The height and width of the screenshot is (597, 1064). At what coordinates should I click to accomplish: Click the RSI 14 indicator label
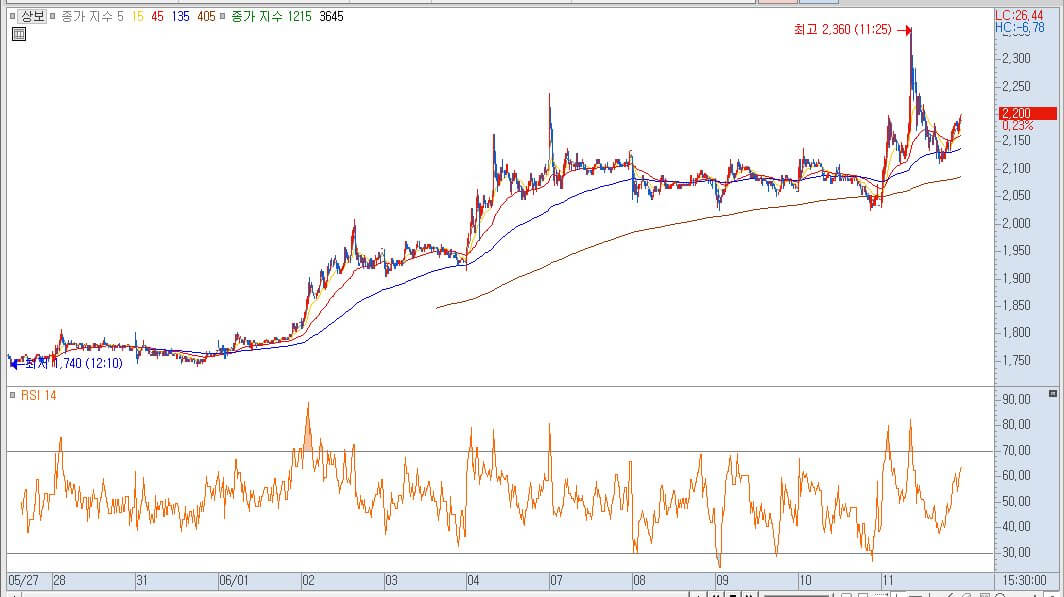pyautogui.click(x=39, y=395)
